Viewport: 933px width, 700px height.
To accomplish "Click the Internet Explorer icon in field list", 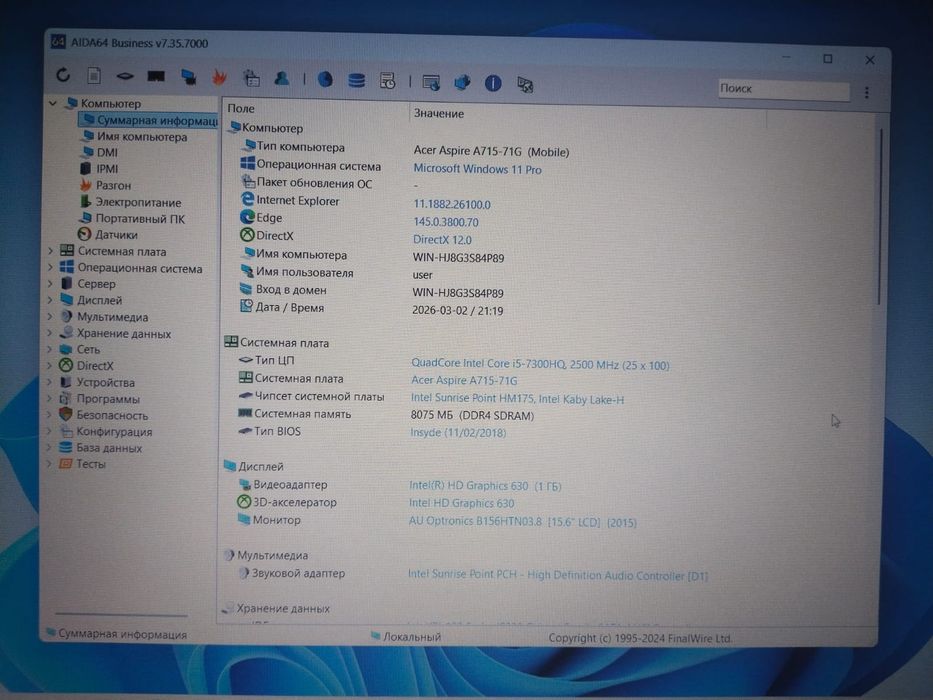I will coord(248,199).
